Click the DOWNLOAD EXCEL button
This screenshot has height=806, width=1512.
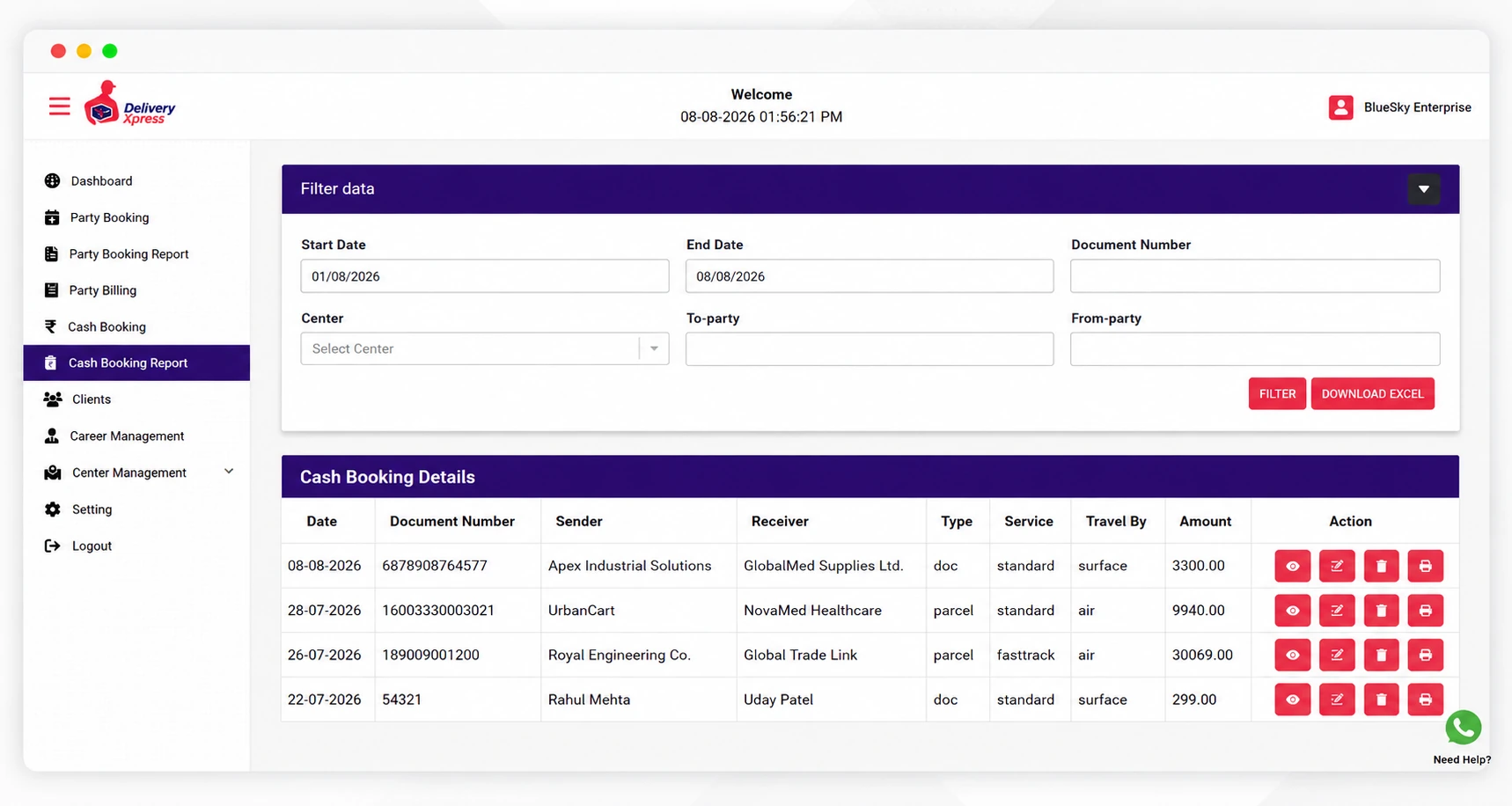[x=1372, y=393]
